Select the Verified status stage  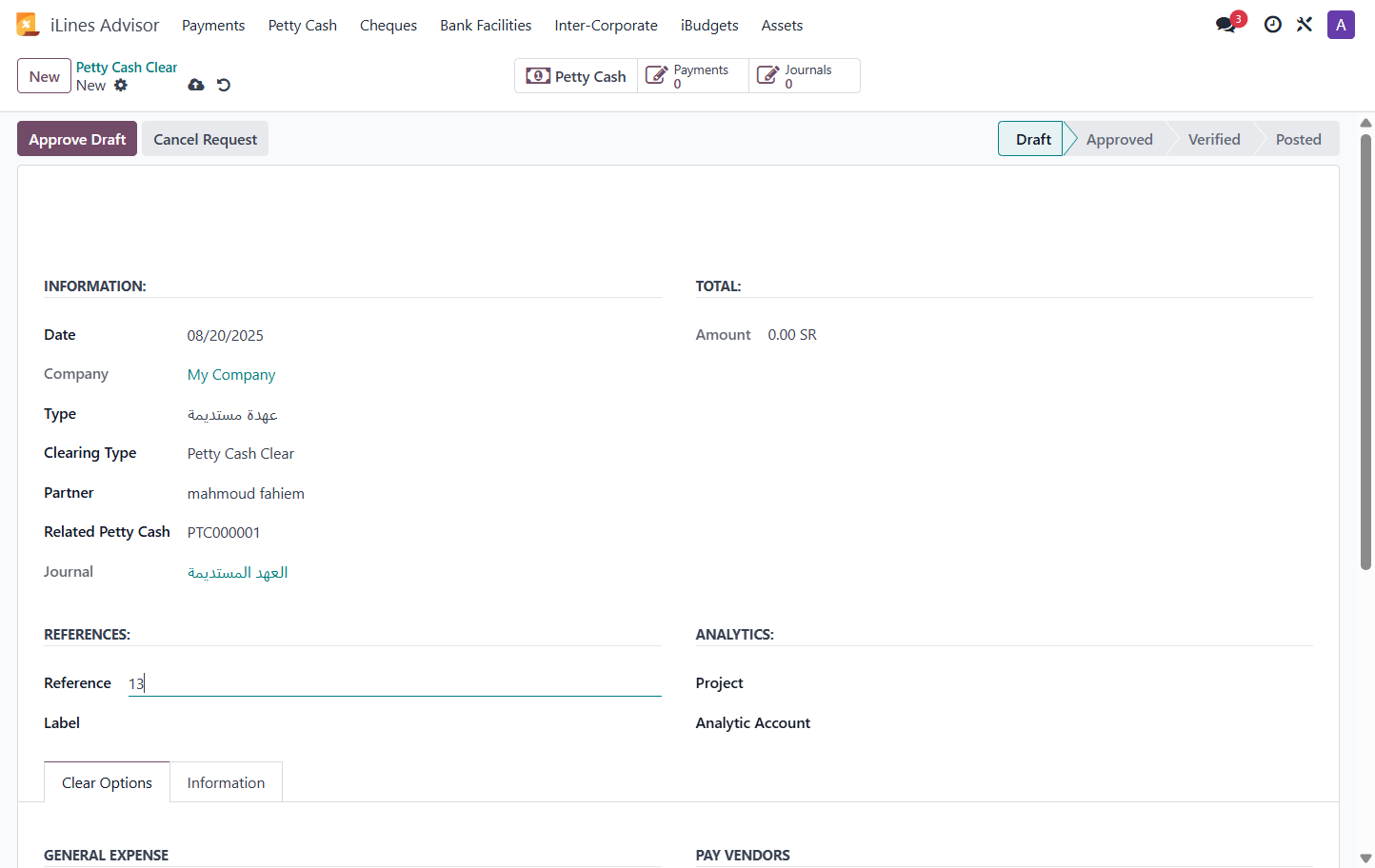(1214, 139)
